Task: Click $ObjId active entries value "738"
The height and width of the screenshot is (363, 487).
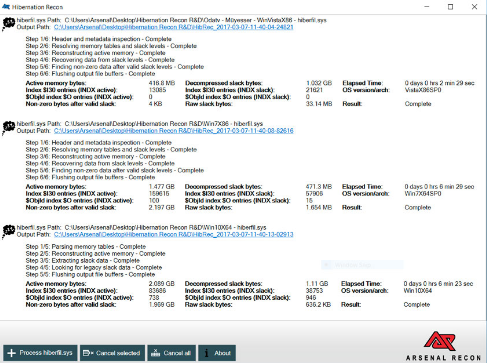Action: [x=154, y=298]
